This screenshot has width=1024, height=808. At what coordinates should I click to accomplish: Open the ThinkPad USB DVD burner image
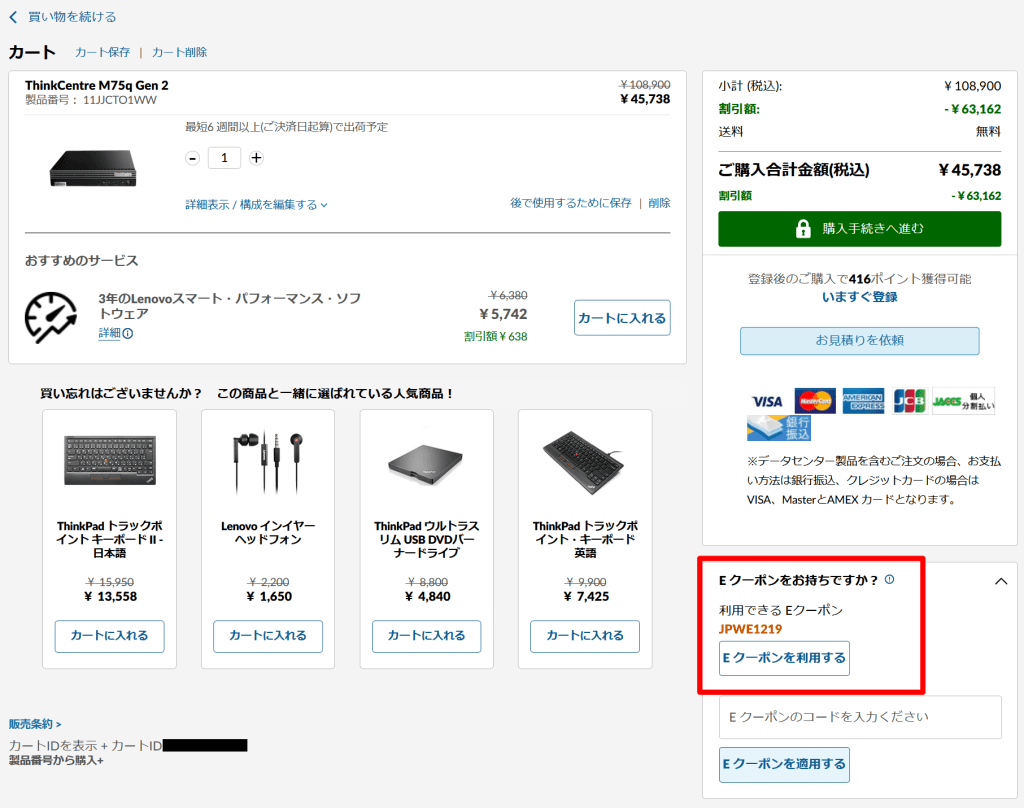point(426,462)
